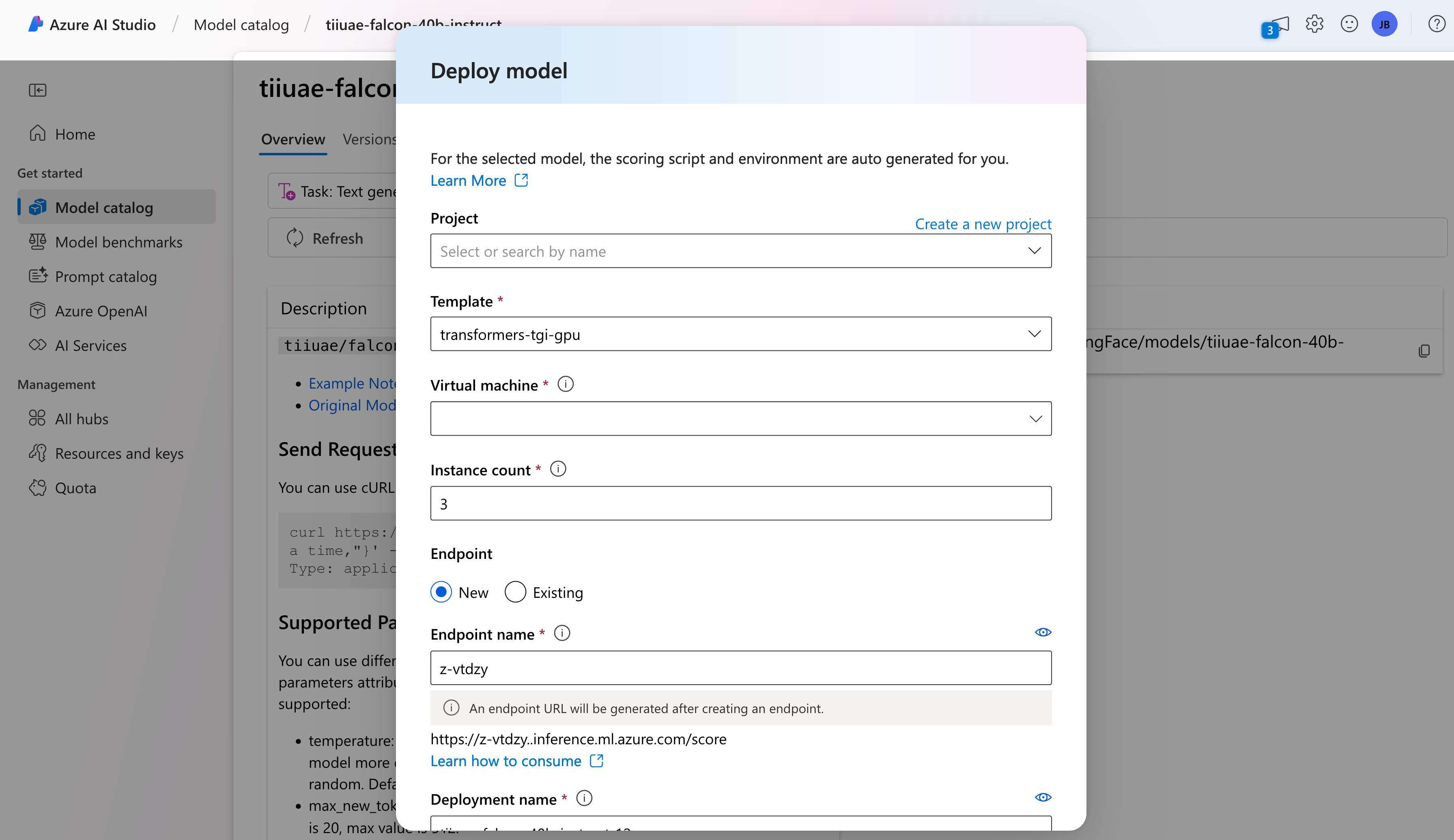
Task: Click the generated score URL text
Action: [x=578, y=739]
